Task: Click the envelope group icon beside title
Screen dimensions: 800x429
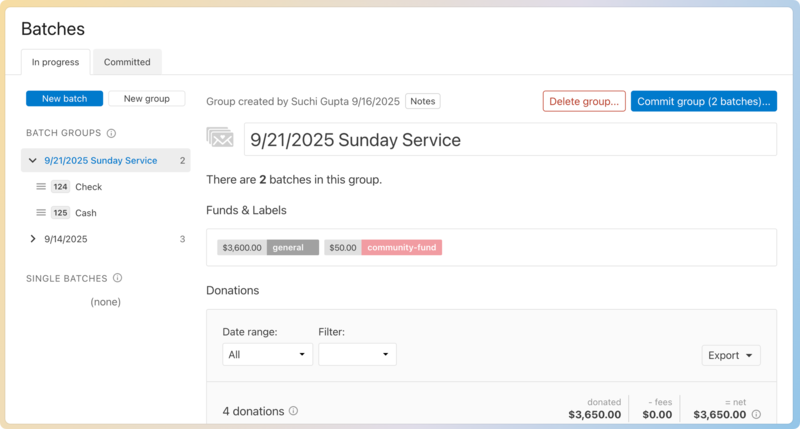Action: (220, 139)
